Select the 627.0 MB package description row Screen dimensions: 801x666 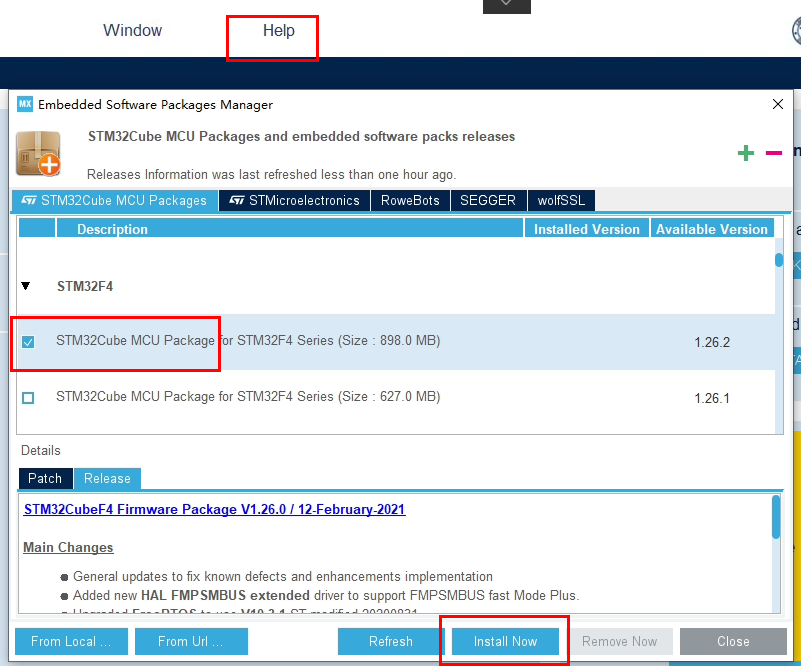coord(396,397)
